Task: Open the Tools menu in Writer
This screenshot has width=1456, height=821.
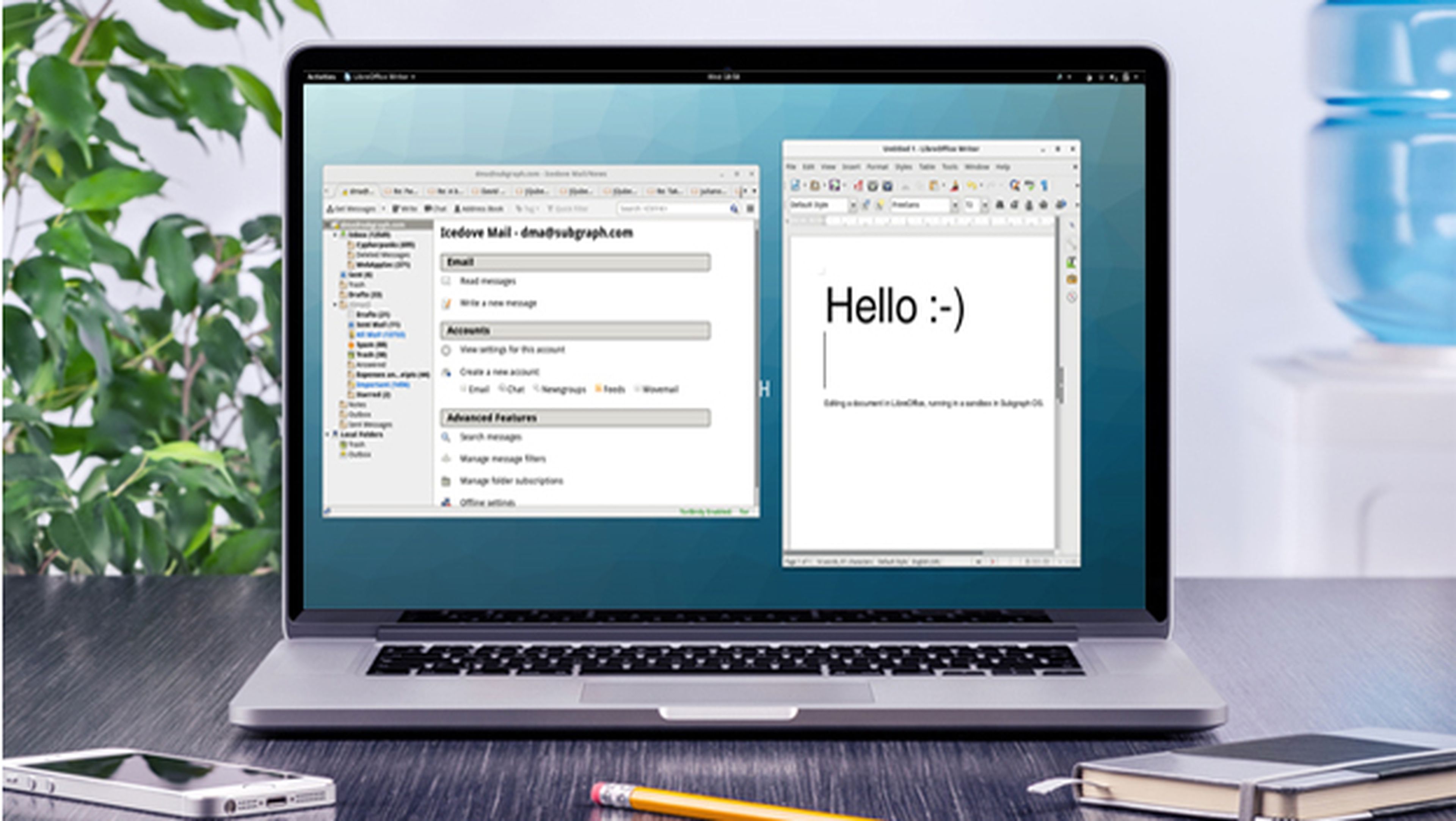Action: (x=949, y=167)
